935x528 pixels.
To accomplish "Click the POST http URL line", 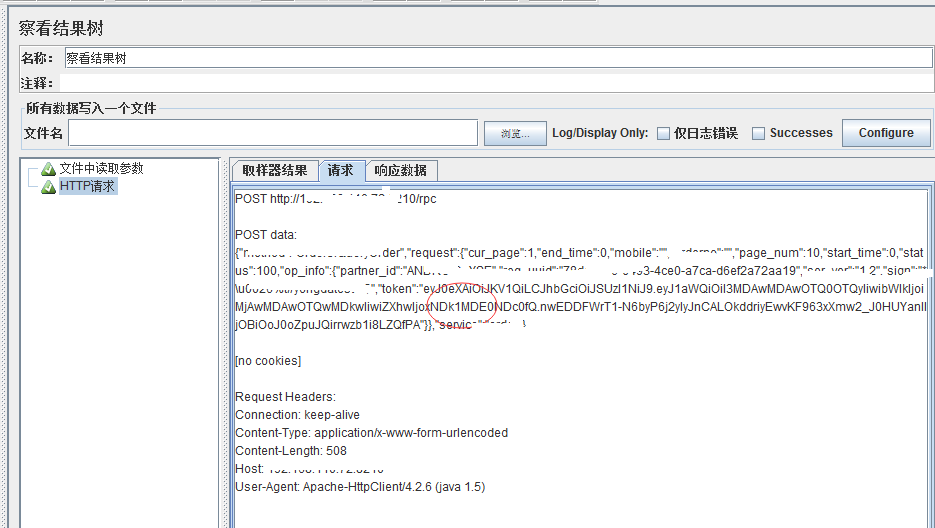I will click(x=336, y=199).
